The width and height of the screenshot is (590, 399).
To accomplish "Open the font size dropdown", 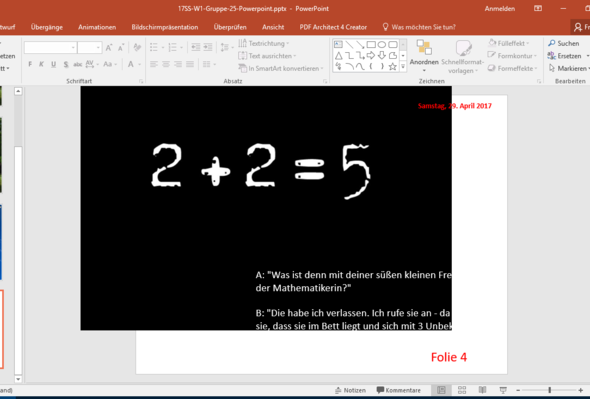I will pyautogui.click(x=98, y=47).
